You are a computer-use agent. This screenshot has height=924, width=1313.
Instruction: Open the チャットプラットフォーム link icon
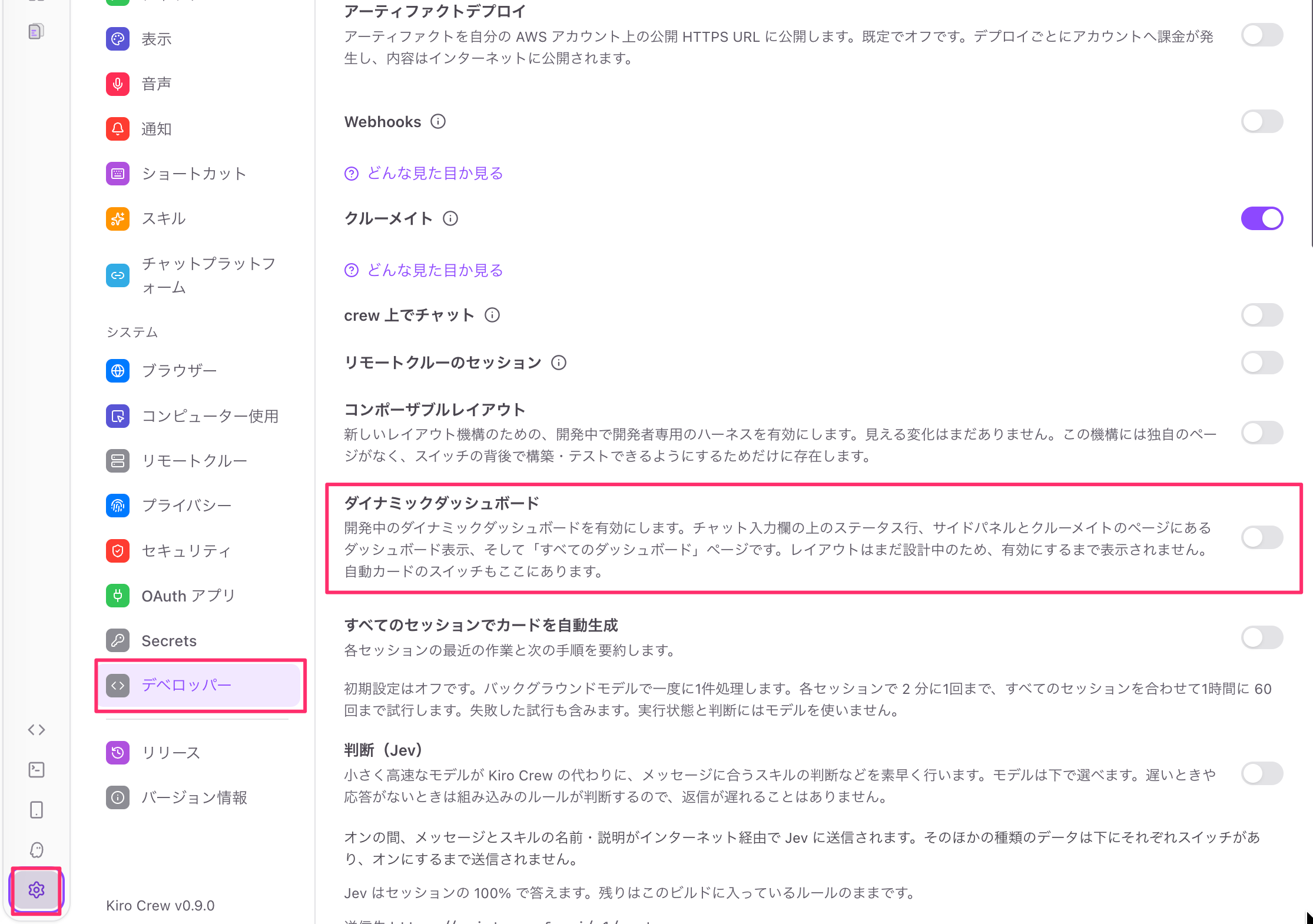coord(118,275)
